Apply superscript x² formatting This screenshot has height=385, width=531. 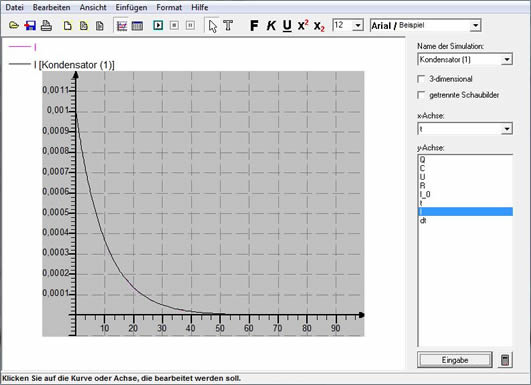pyautogui.click(x=303, y=25)
